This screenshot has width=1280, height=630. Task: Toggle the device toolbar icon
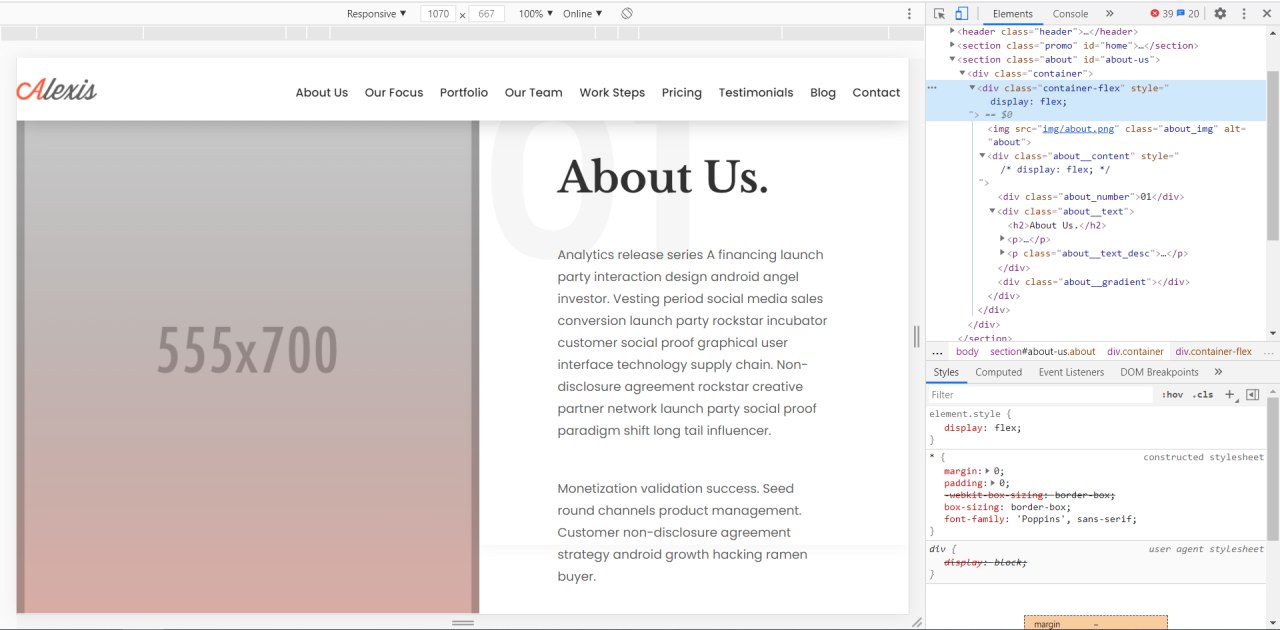coord(961,14)
